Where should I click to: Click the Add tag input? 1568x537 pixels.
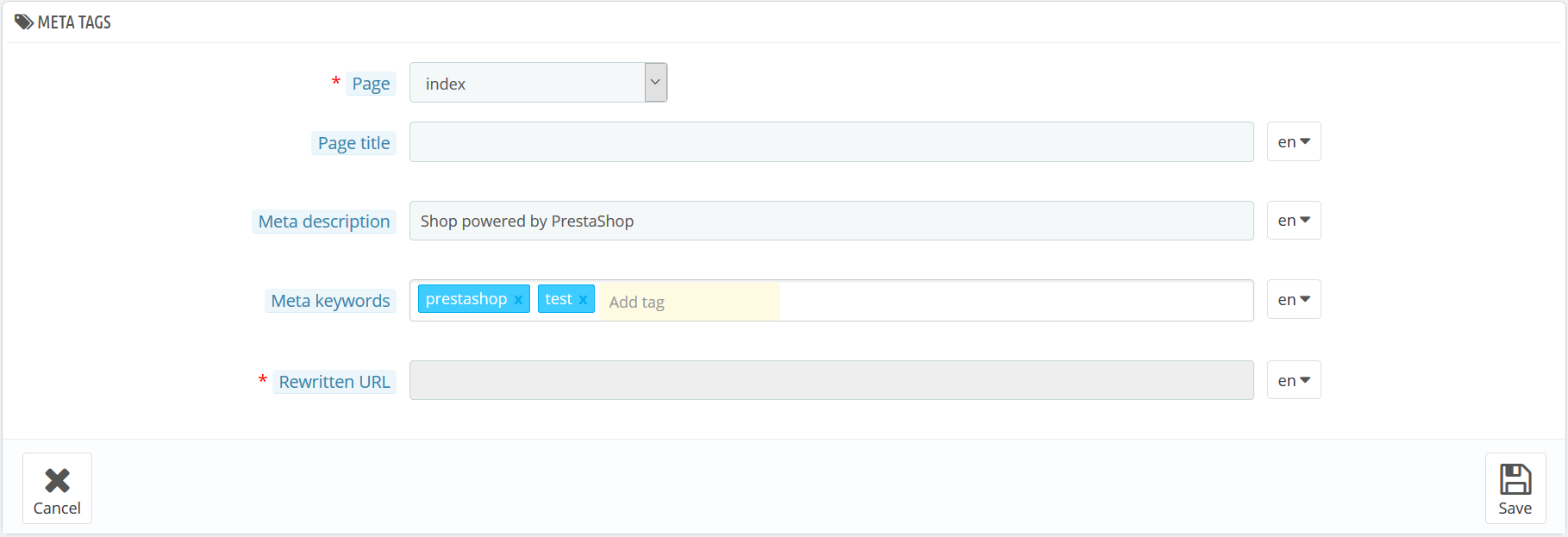pos(690,302)
